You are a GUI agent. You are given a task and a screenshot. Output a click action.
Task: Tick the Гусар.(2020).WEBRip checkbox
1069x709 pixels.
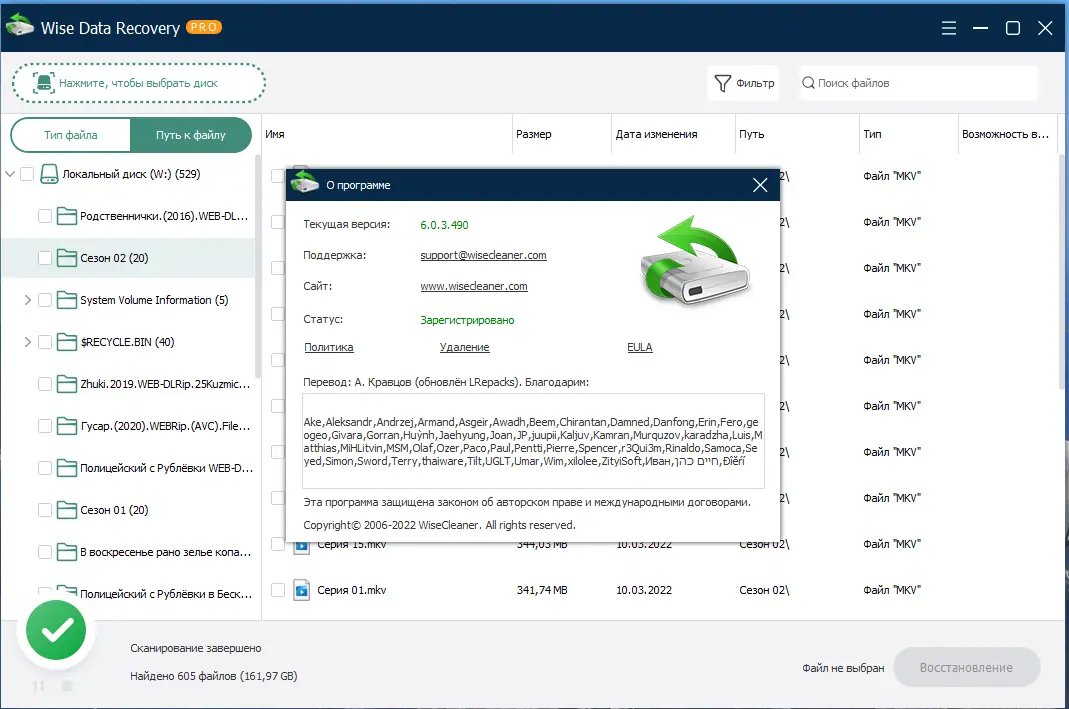pos(45,426)
